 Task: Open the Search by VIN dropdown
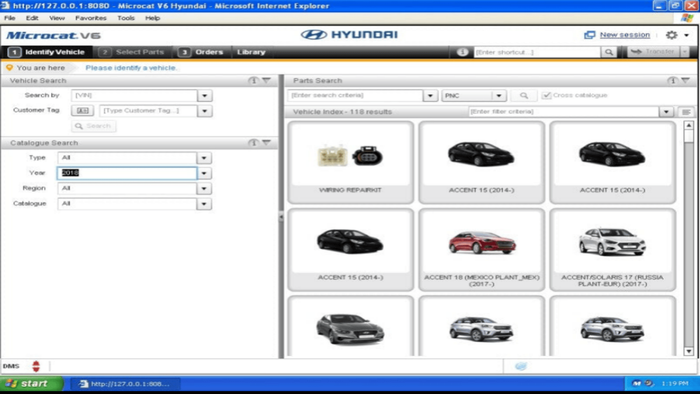coord(204,95)
